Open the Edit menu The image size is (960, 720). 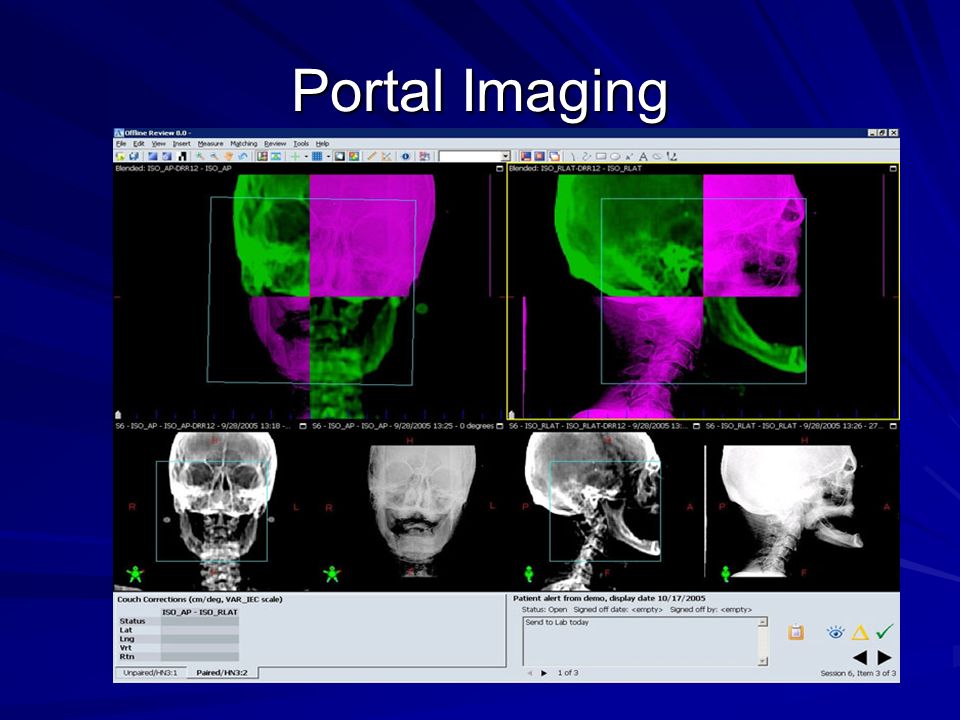138,144
